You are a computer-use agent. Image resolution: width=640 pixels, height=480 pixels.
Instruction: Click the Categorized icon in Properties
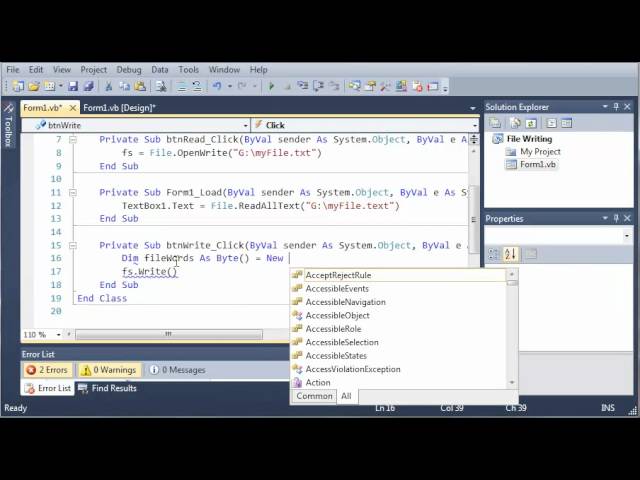click(x=494, y=254)
